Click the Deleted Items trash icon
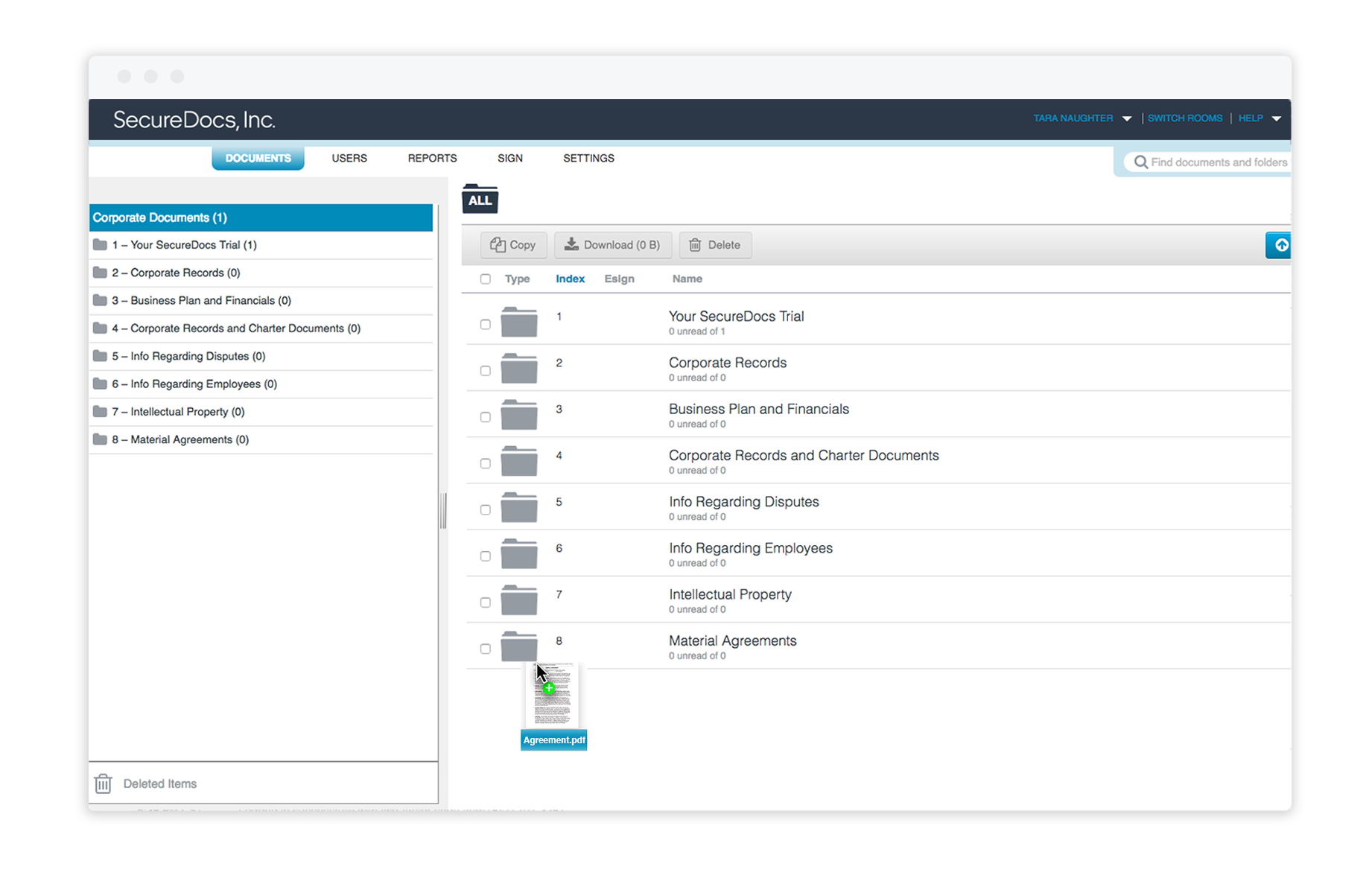The image size is (1372, 887). pos(103,783)
